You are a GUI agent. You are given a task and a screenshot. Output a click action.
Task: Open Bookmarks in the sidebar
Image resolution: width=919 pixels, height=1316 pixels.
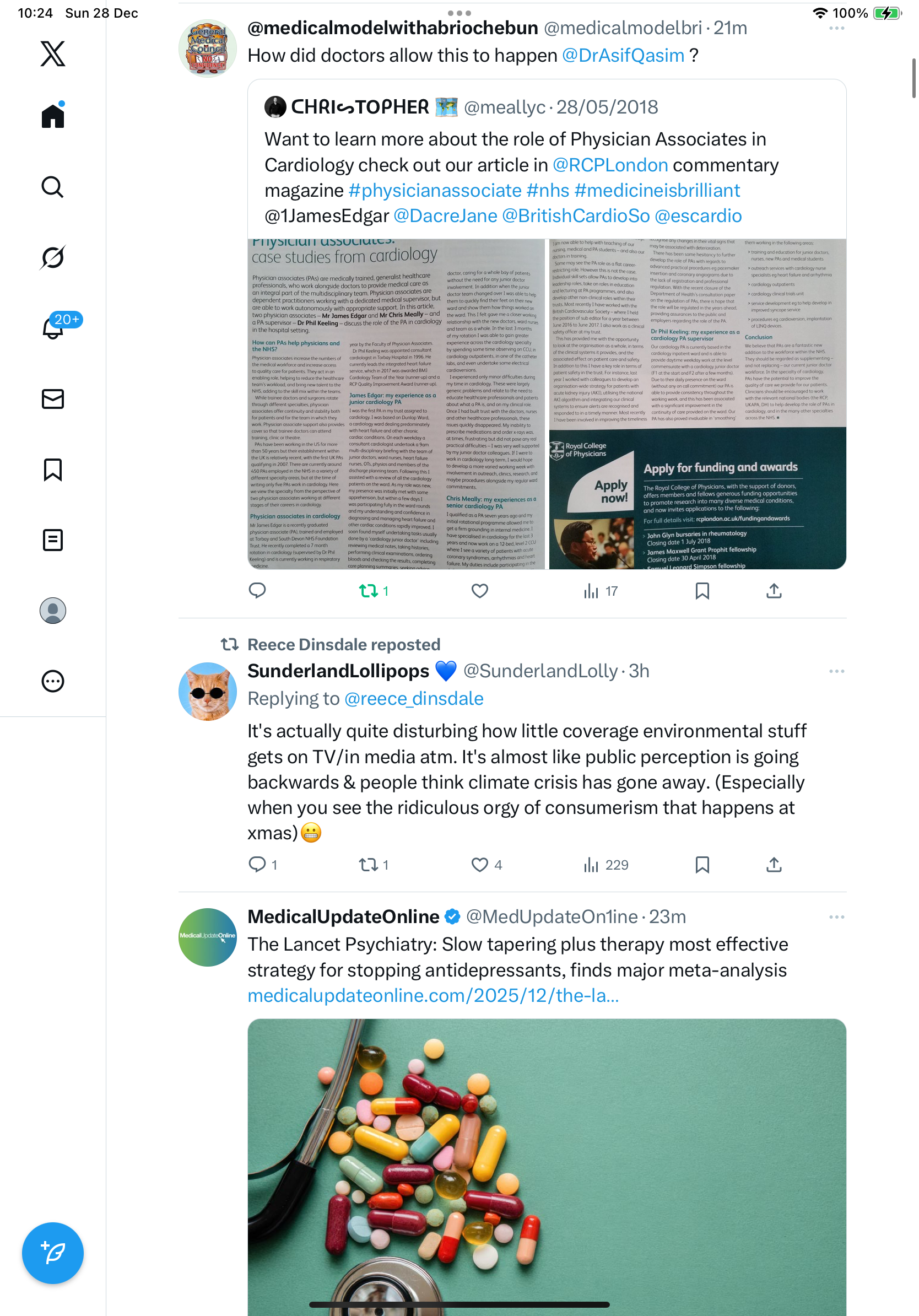click(53, 470)
